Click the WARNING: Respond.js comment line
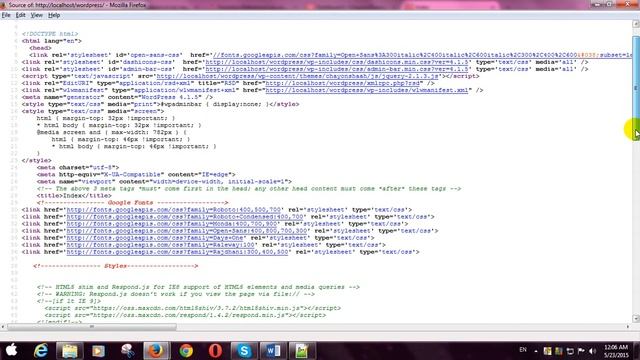Viewport: 640px width, 360px height. click(x=176, y=294)
